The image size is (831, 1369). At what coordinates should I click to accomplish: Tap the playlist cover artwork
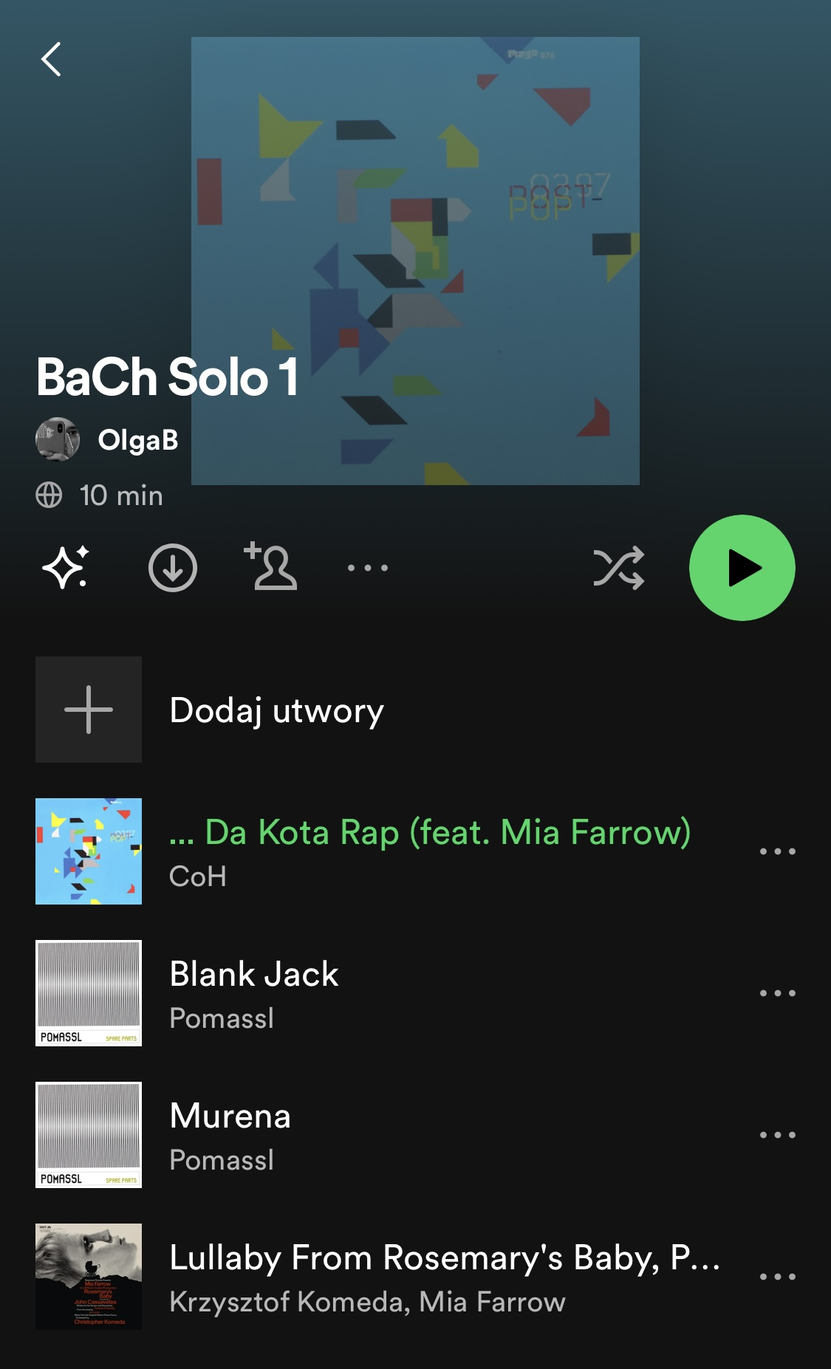coord(415,261)
